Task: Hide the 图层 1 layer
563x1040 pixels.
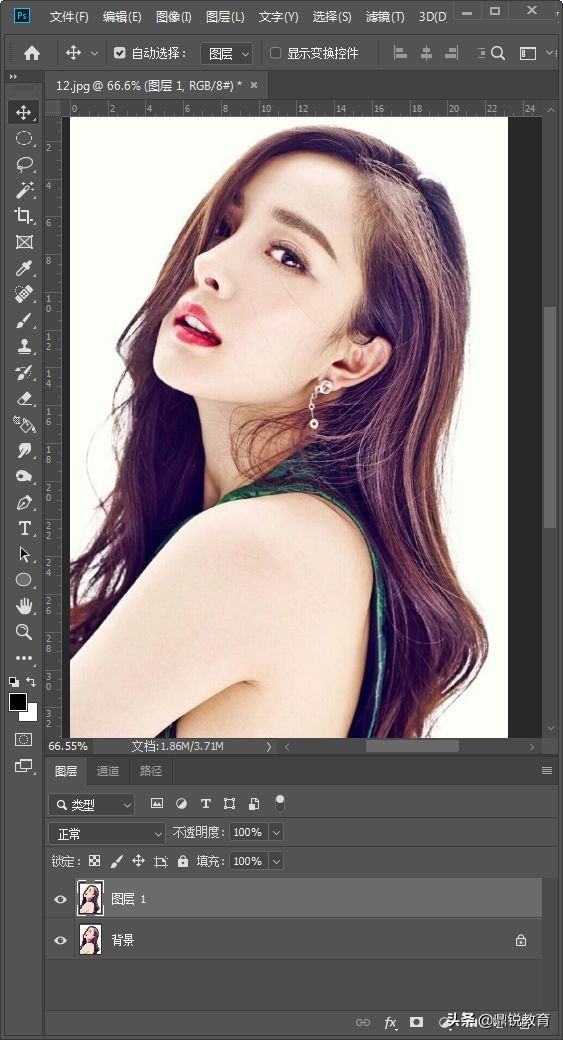Action: pos(60,899)
